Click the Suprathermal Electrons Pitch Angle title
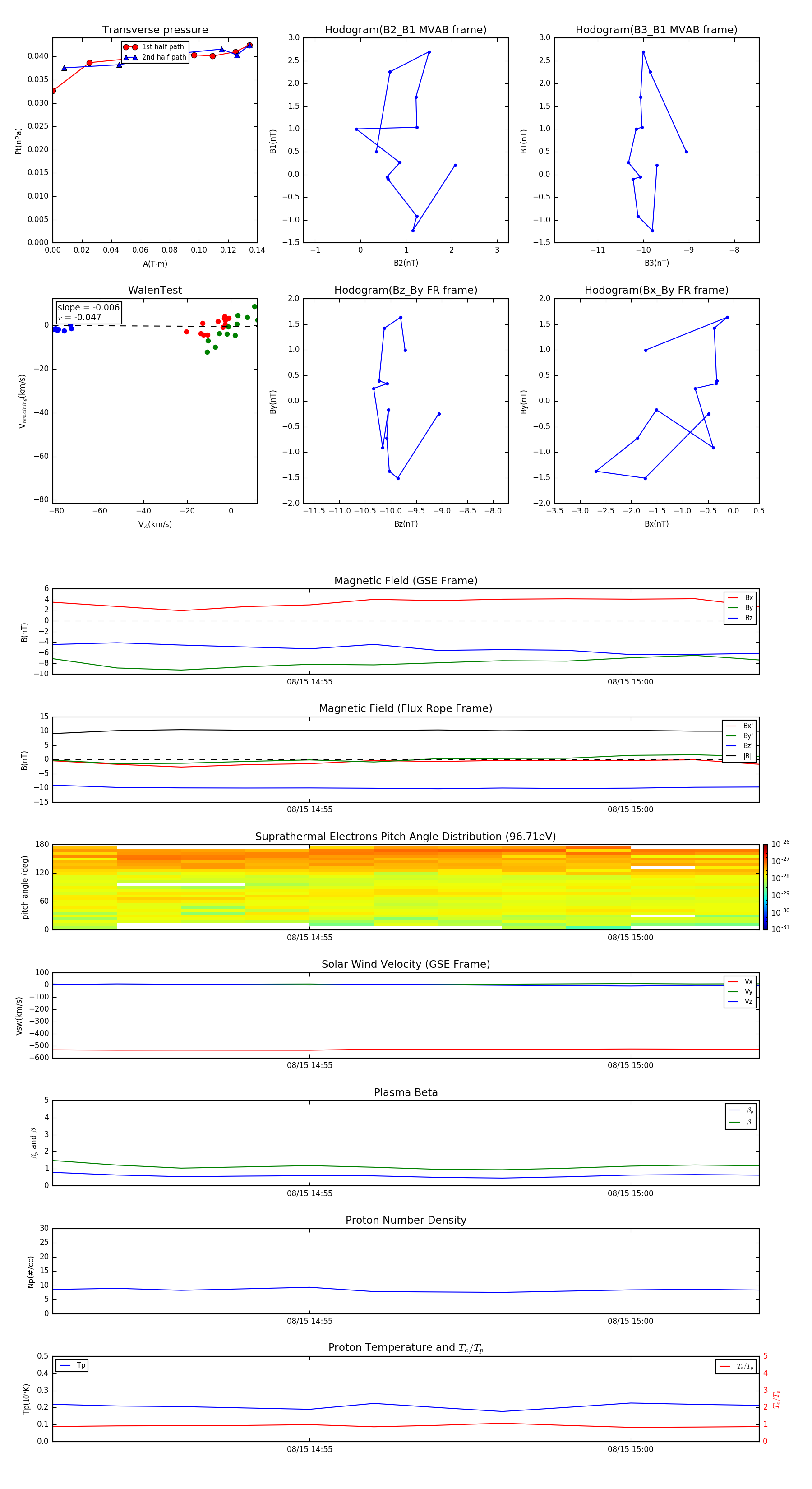The image size is (812, 1489). (406, 837)
